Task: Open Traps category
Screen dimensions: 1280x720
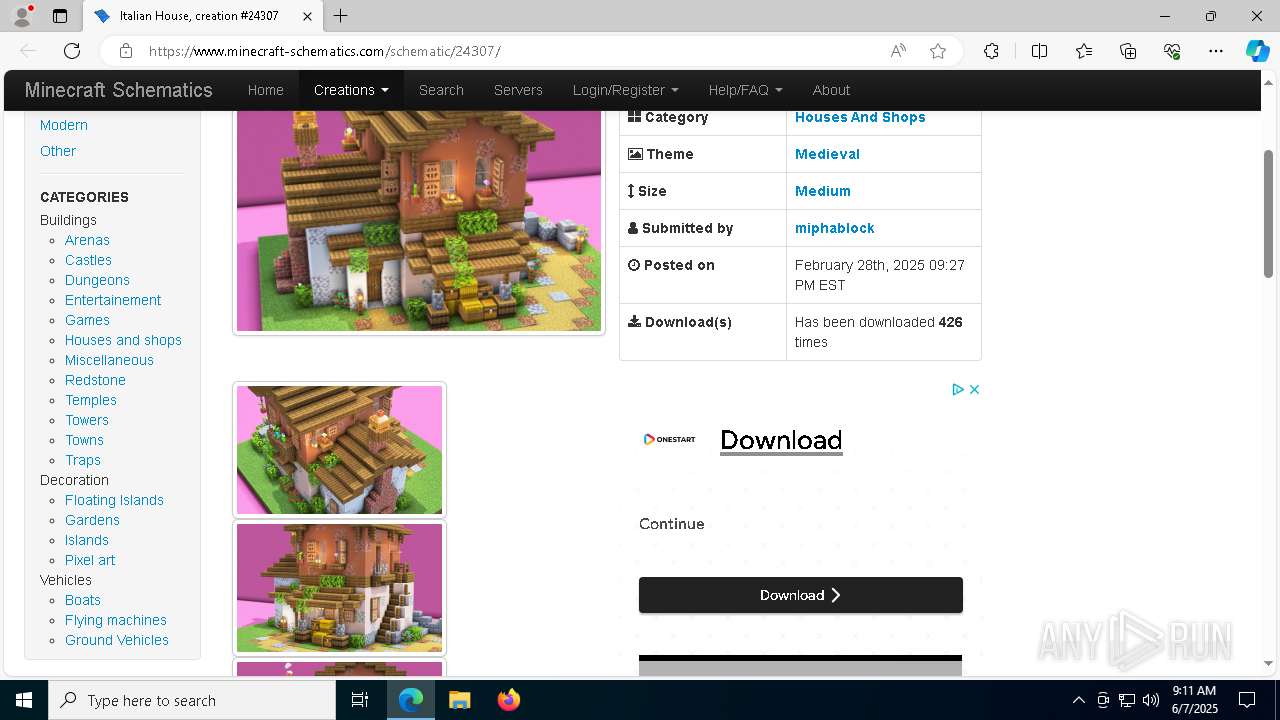Action: point(83,460)
